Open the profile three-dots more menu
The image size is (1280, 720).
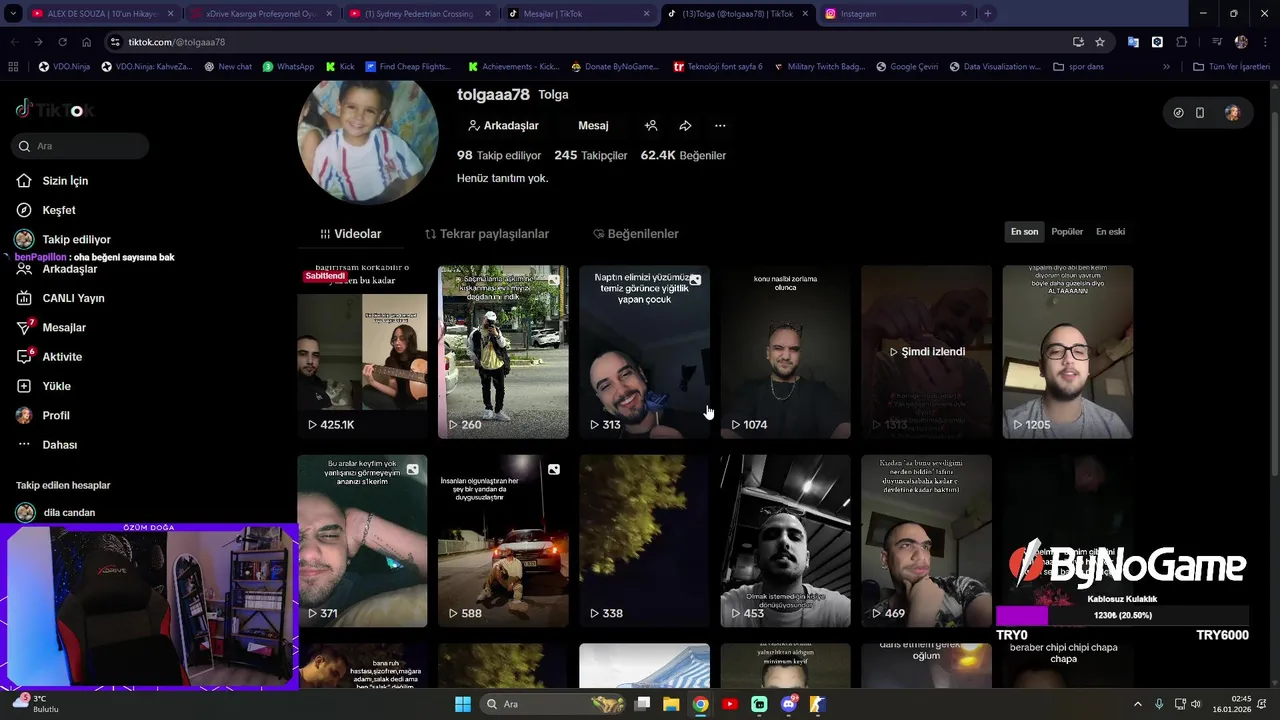point(720,126)
